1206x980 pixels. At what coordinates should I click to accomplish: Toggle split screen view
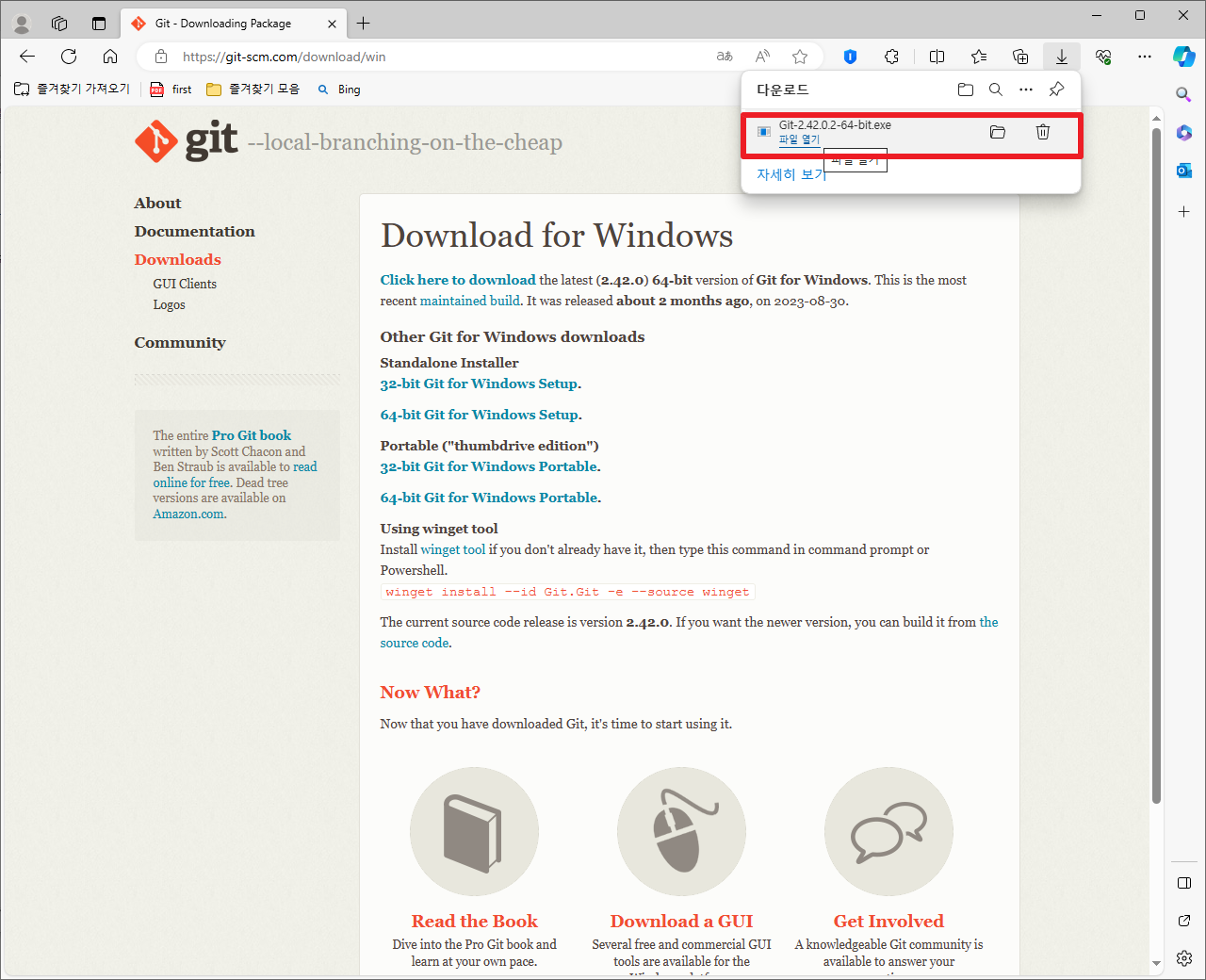937,57
